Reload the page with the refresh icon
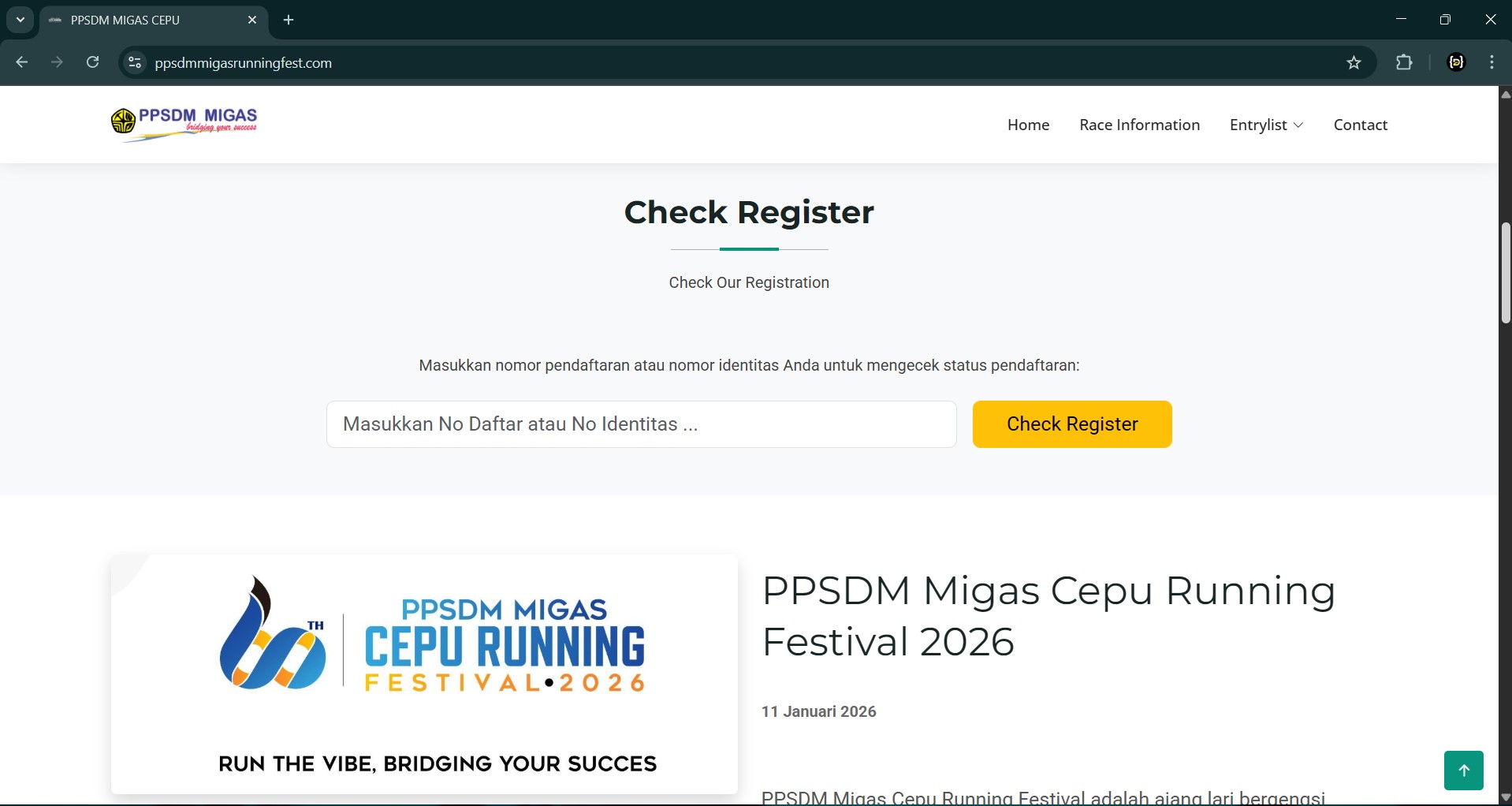Screen dimensions: 1512x806 coord(93,63)
